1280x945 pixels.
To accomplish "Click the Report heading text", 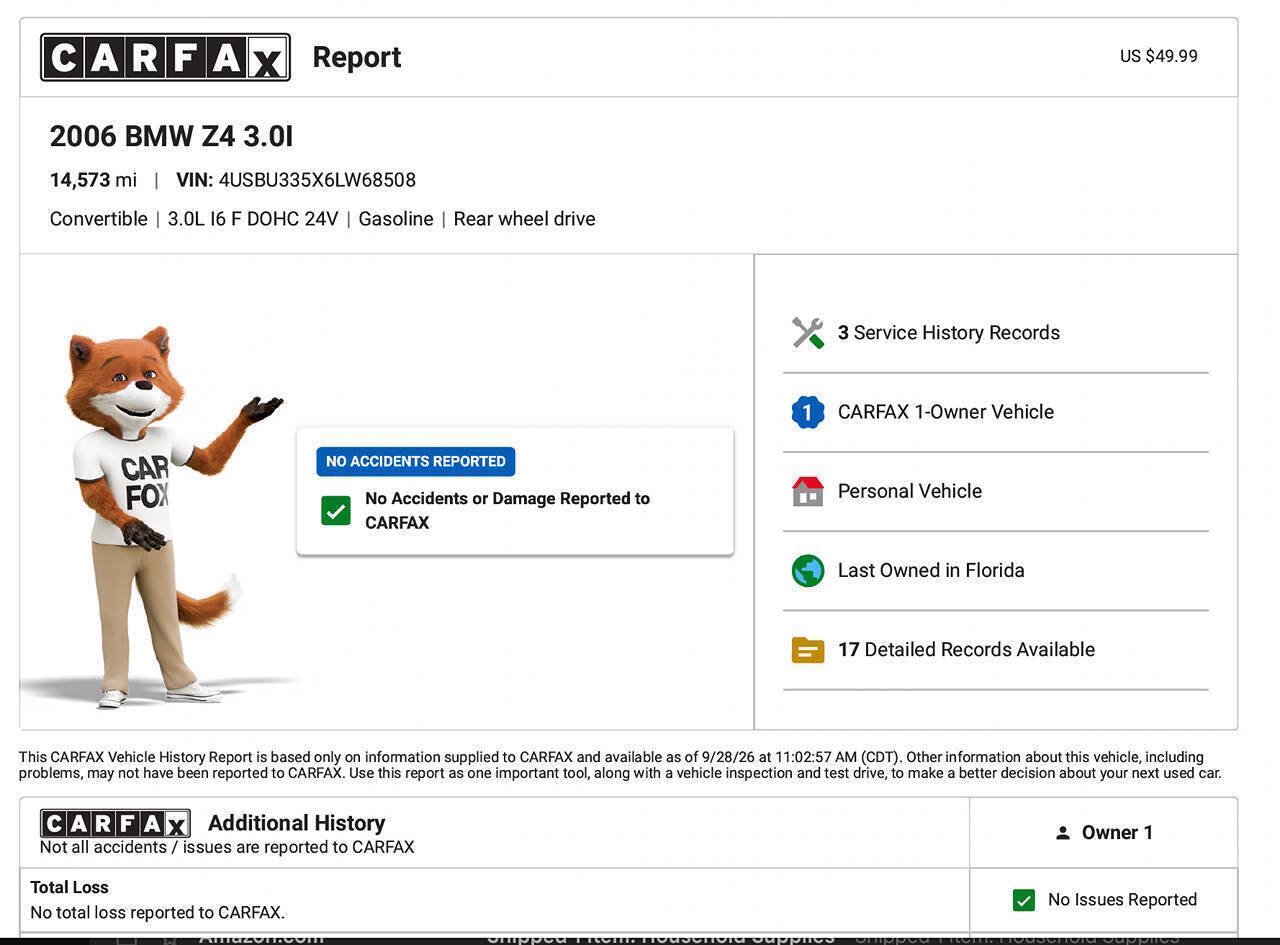I will (x=357, y=57).
